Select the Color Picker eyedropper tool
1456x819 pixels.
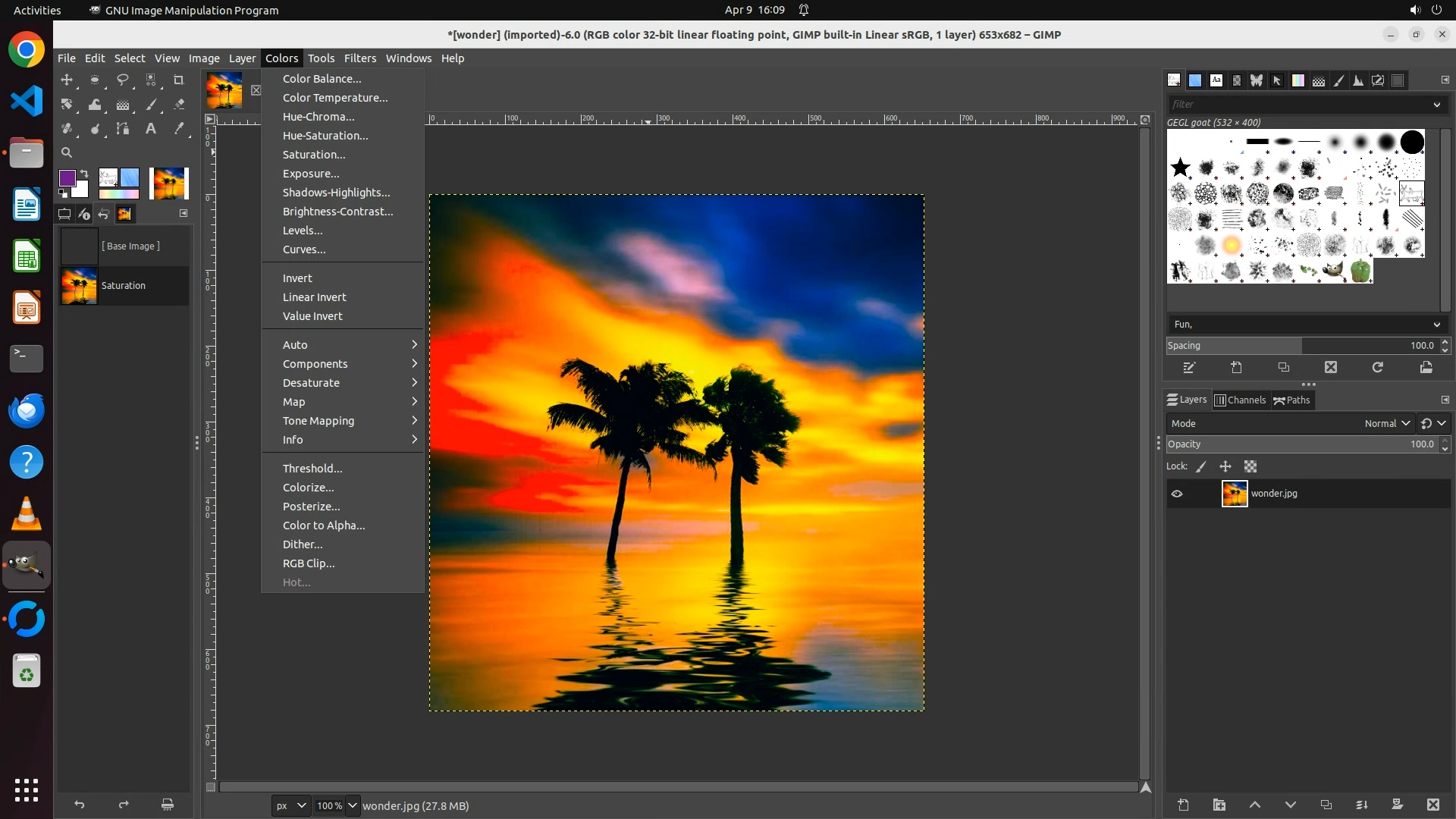(x=179, y=129)
